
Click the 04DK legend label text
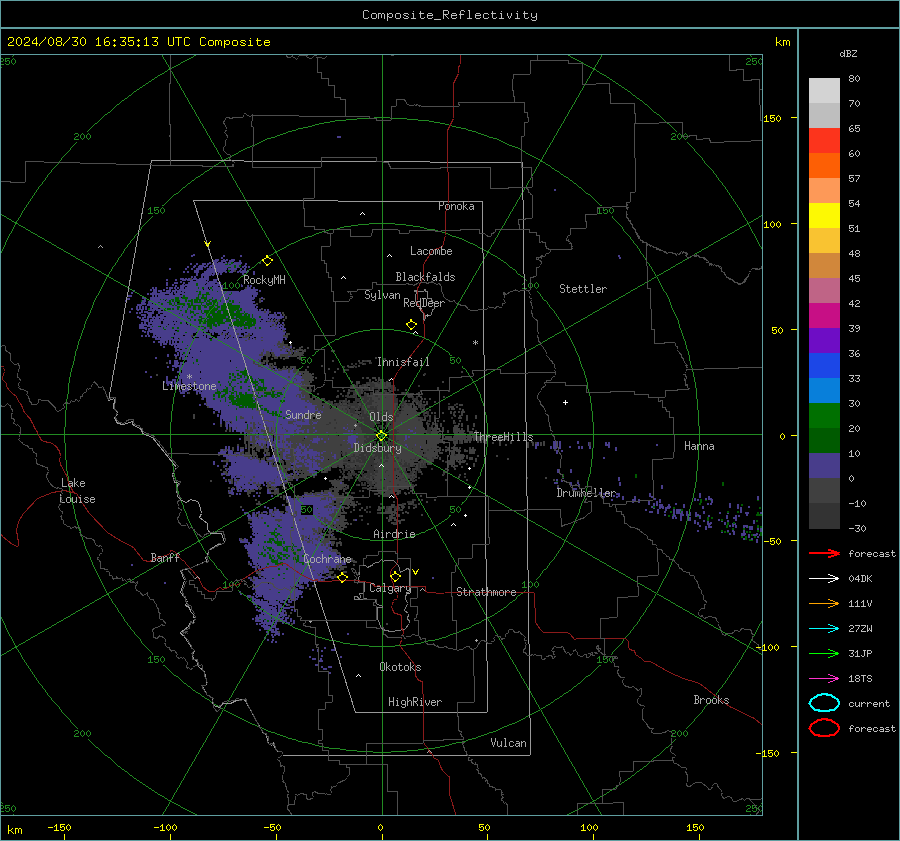tap(860, 579)
